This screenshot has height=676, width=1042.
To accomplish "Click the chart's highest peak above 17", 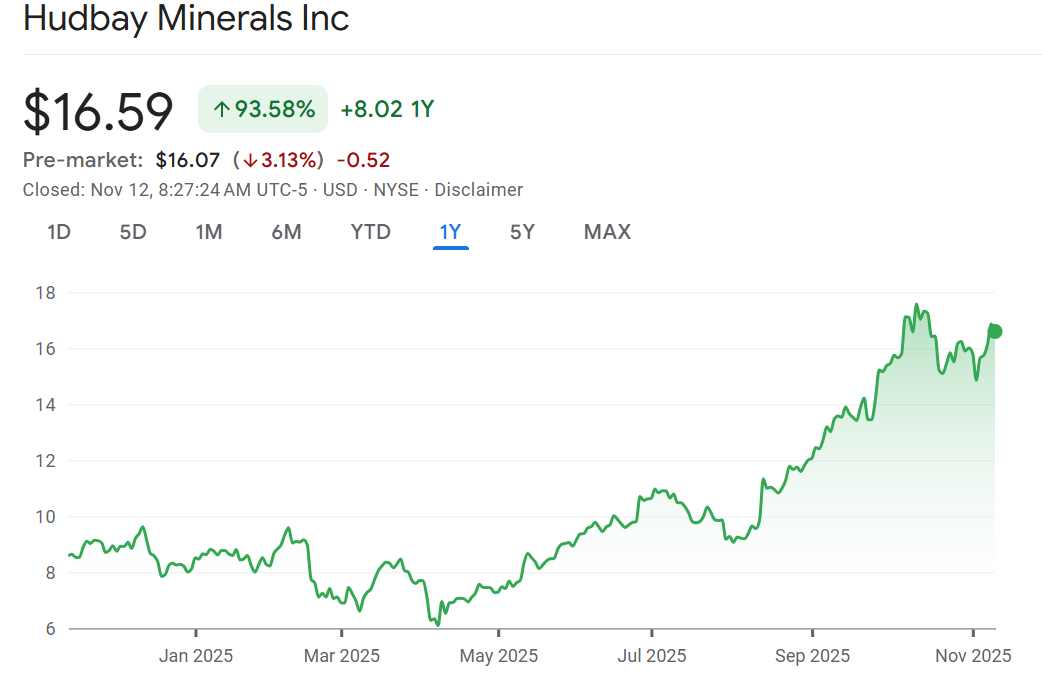I will (916, 305).
